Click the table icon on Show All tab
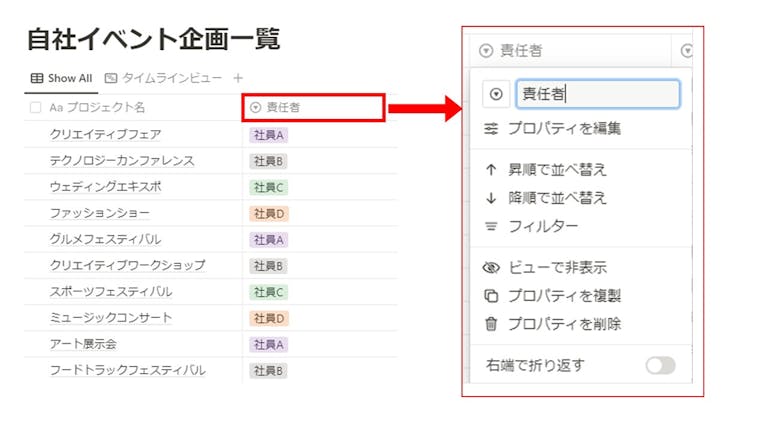 (x=37, y=78)
